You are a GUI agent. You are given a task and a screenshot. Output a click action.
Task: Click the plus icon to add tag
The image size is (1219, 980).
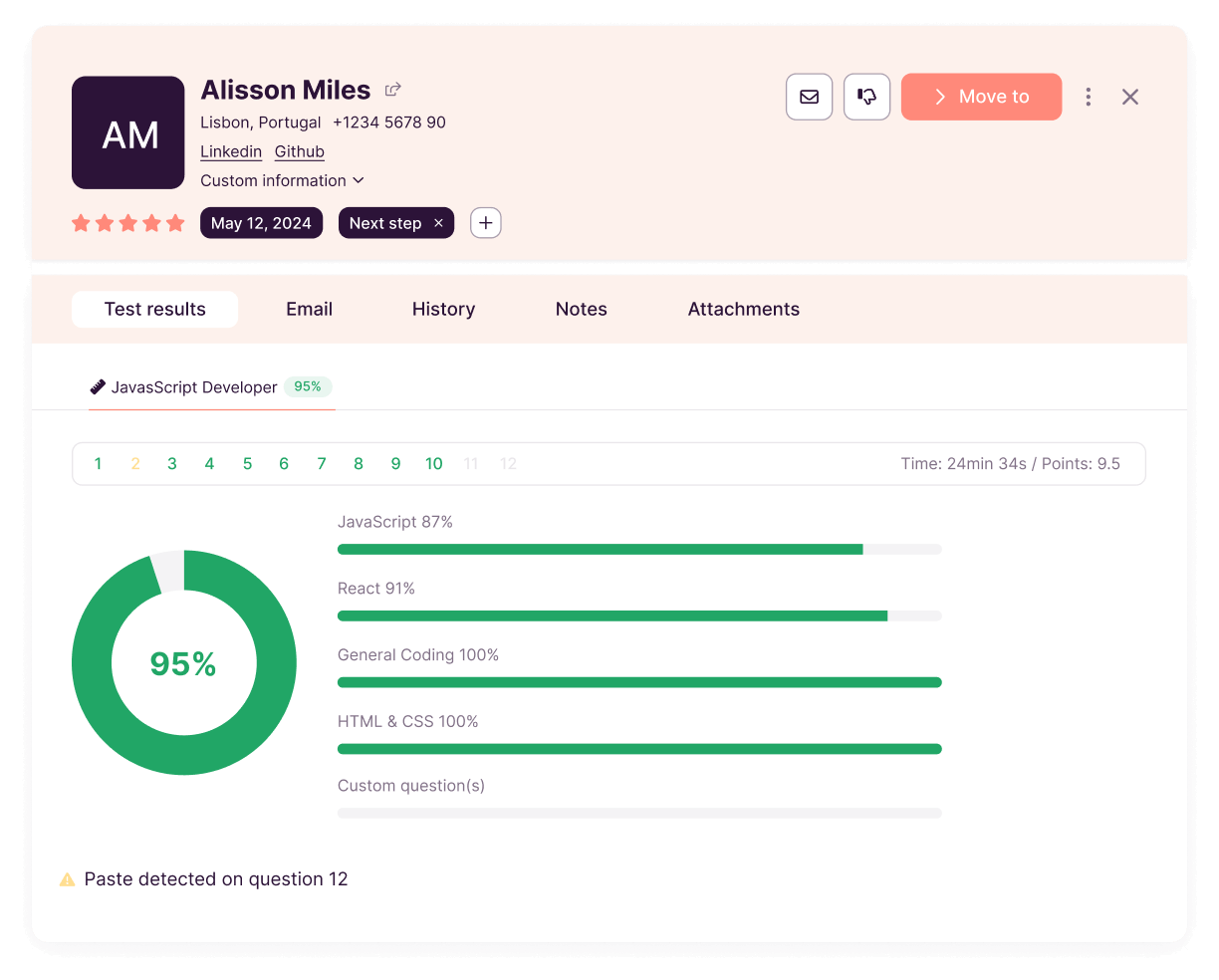485,223
